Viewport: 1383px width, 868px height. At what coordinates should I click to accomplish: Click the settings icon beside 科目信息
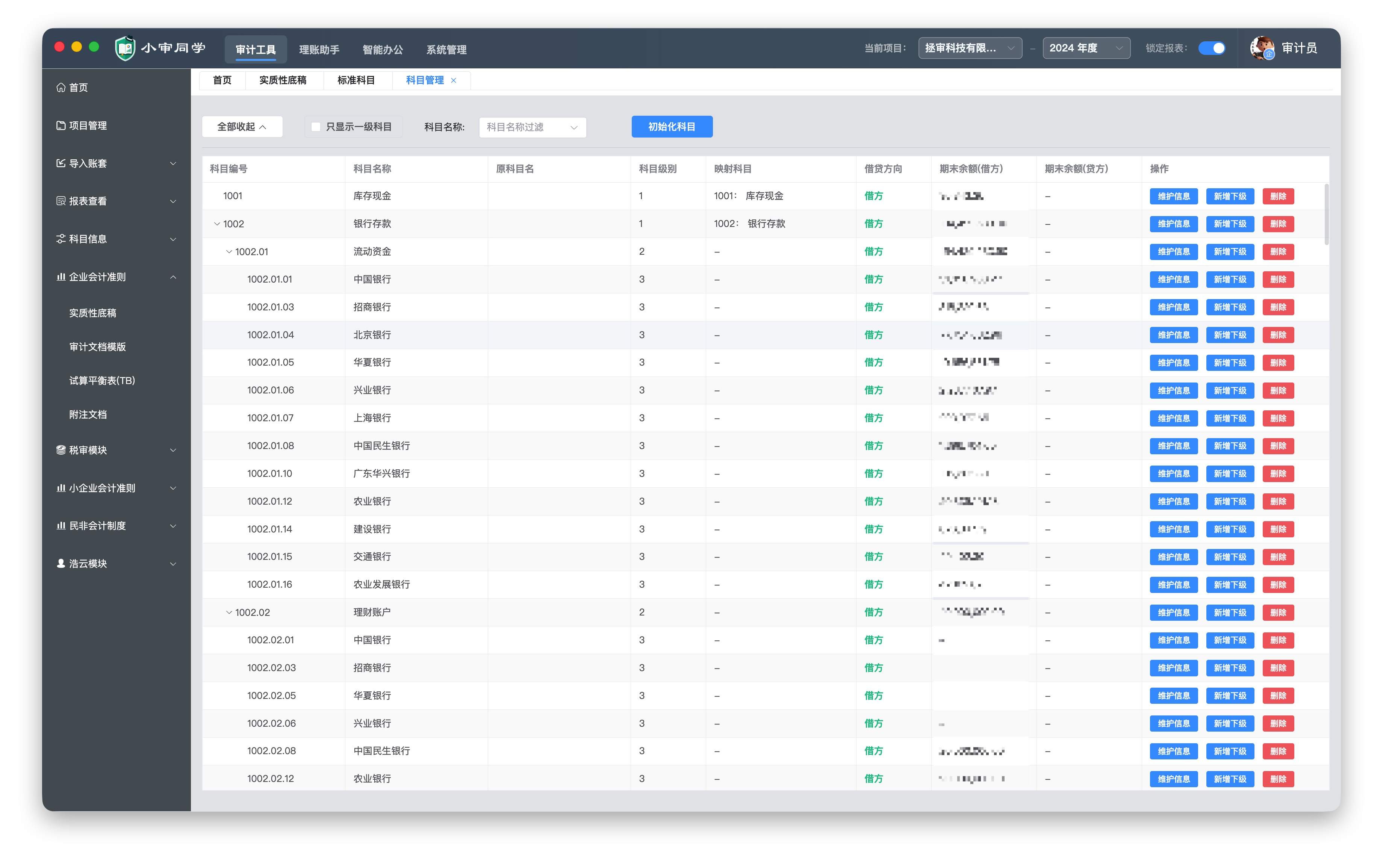(61, 239)
